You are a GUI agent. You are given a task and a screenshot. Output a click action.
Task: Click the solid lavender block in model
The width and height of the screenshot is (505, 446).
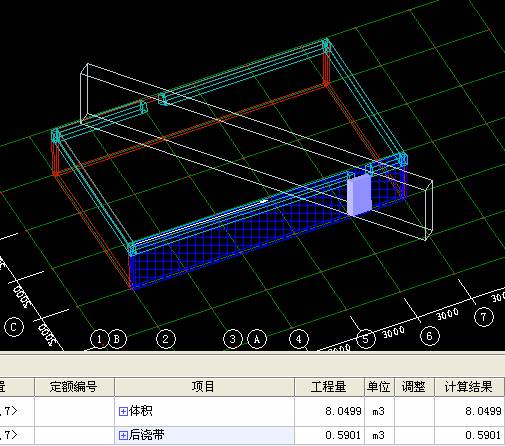point(359,194)
